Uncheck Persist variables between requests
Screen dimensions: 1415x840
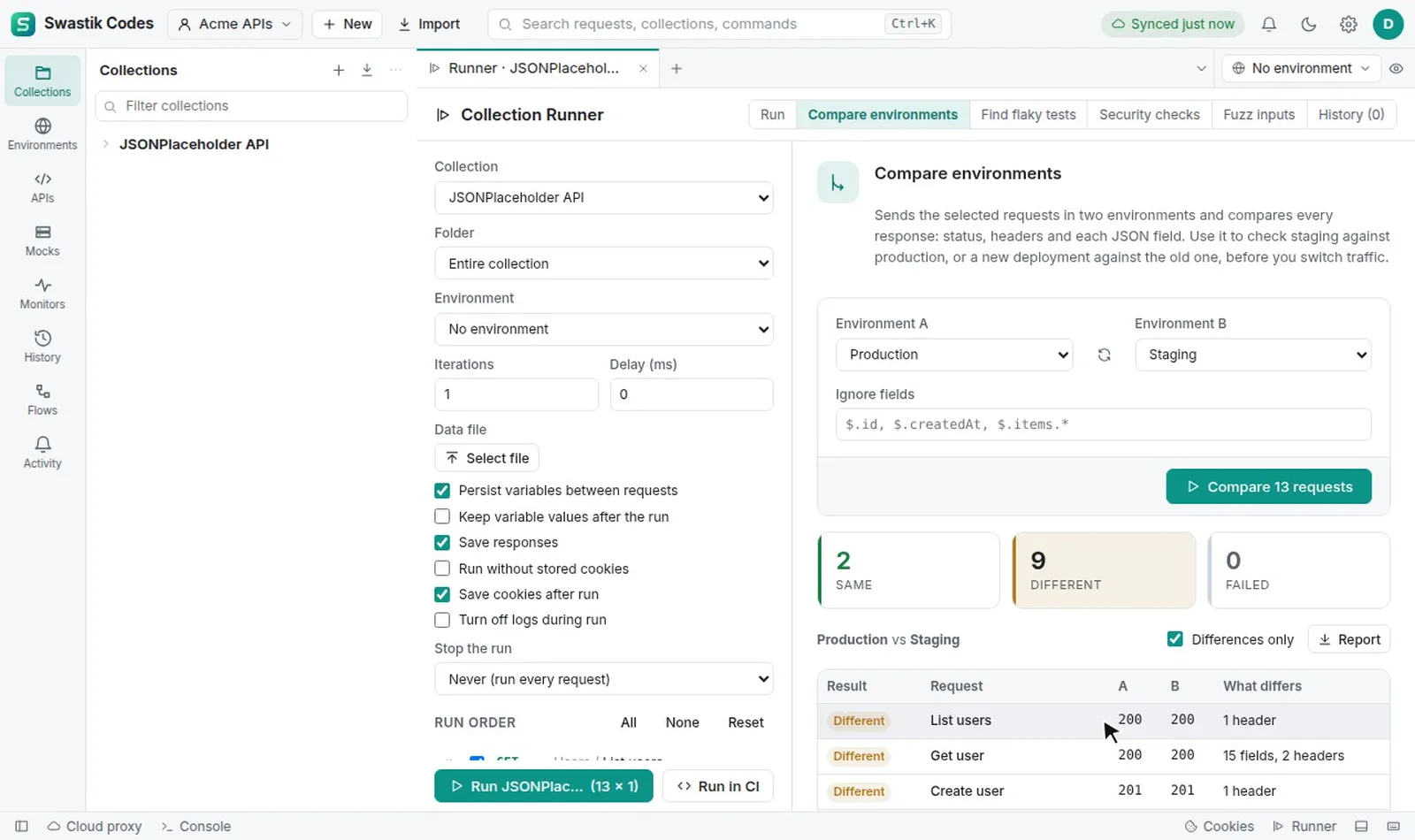tap(442, 491)
